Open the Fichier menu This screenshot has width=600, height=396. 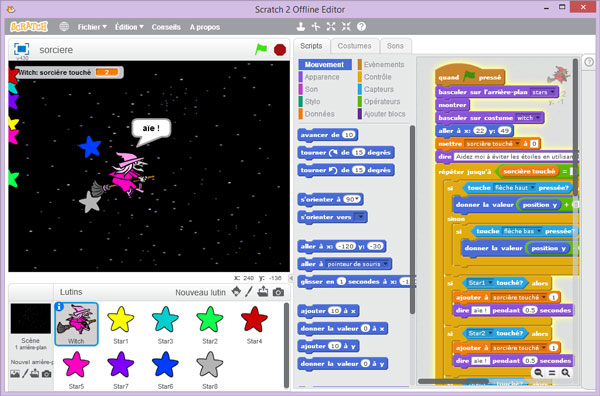(92, 27)
